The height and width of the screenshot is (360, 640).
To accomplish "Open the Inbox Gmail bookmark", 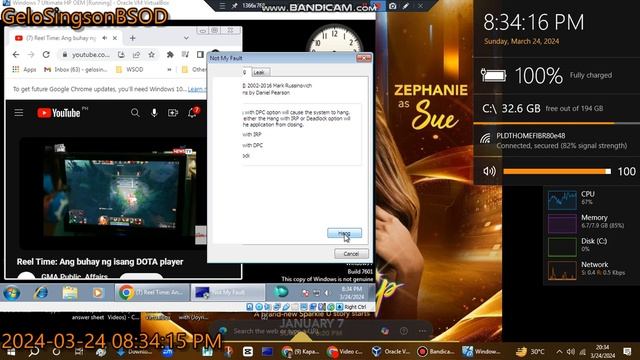I will [x=76, y=70].
